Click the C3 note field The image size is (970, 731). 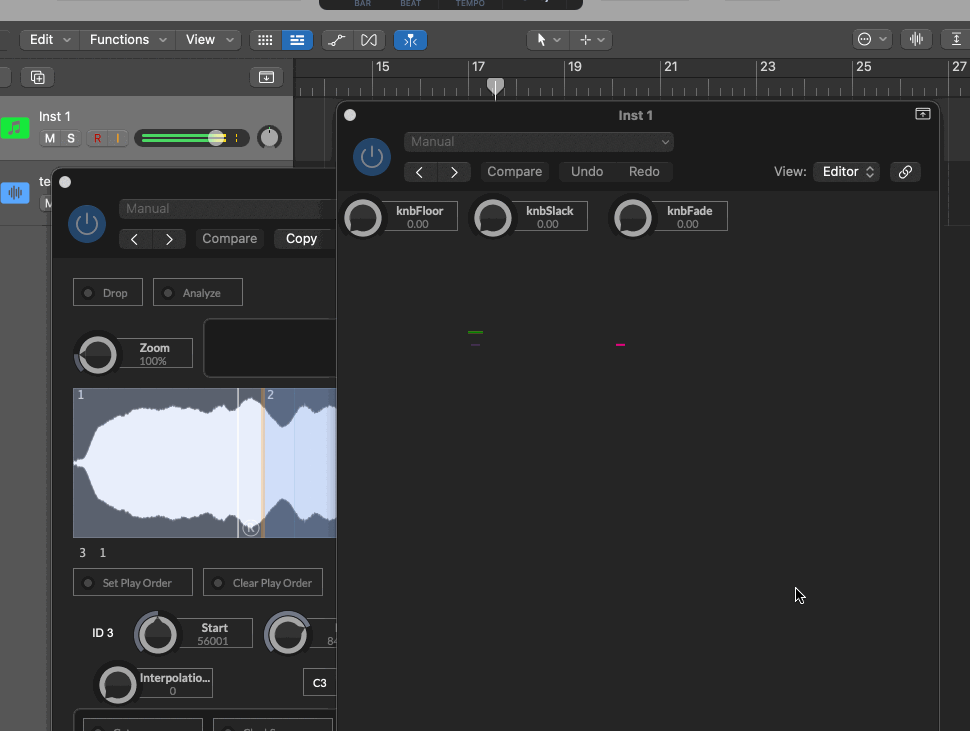(320, 683)
